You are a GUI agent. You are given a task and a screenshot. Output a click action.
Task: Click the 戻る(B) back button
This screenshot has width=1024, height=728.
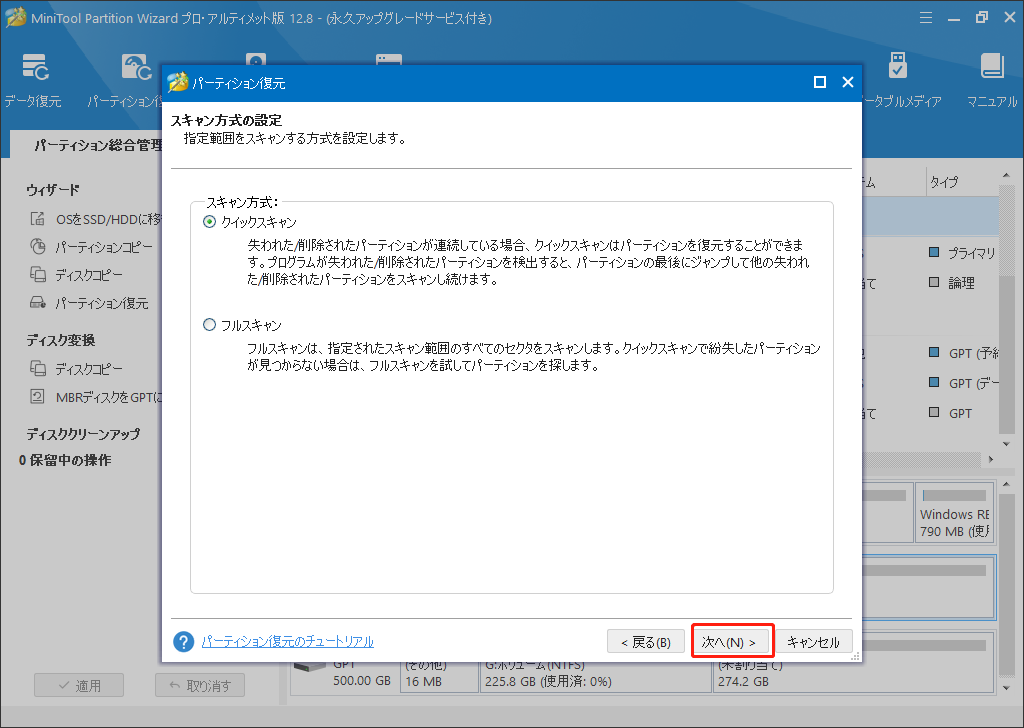(645, 642)
